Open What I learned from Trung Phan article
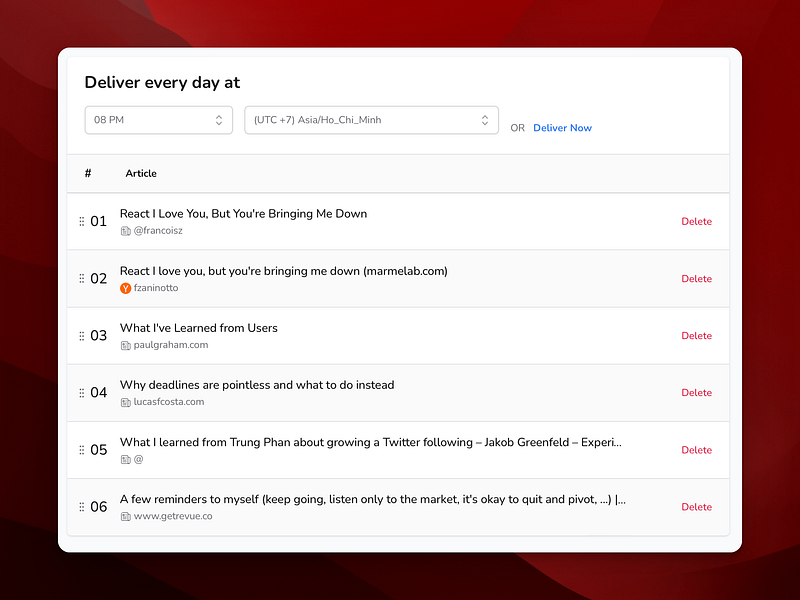Viewport: 800px width, 600px height. tap(371, 442)
